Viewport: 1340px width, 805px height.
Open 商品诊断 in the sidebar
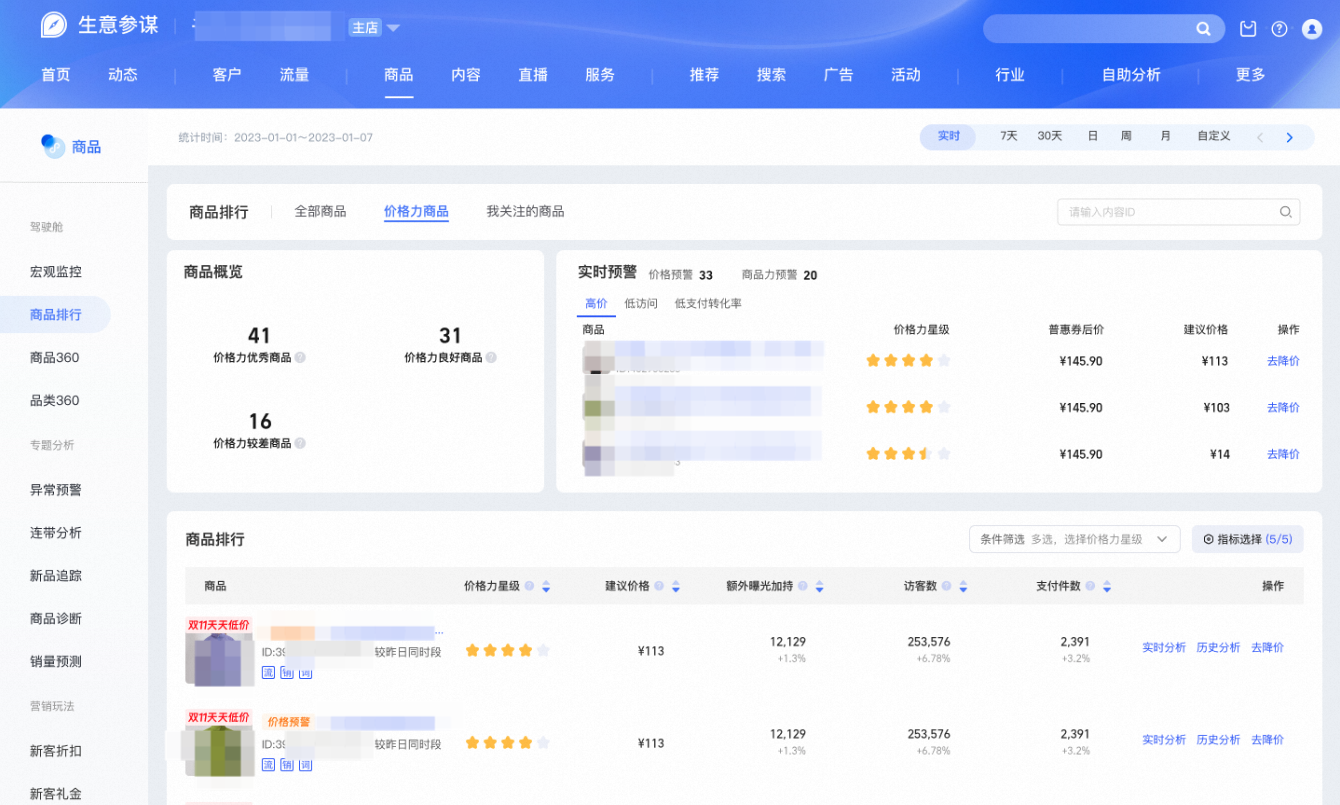[56, 618]
